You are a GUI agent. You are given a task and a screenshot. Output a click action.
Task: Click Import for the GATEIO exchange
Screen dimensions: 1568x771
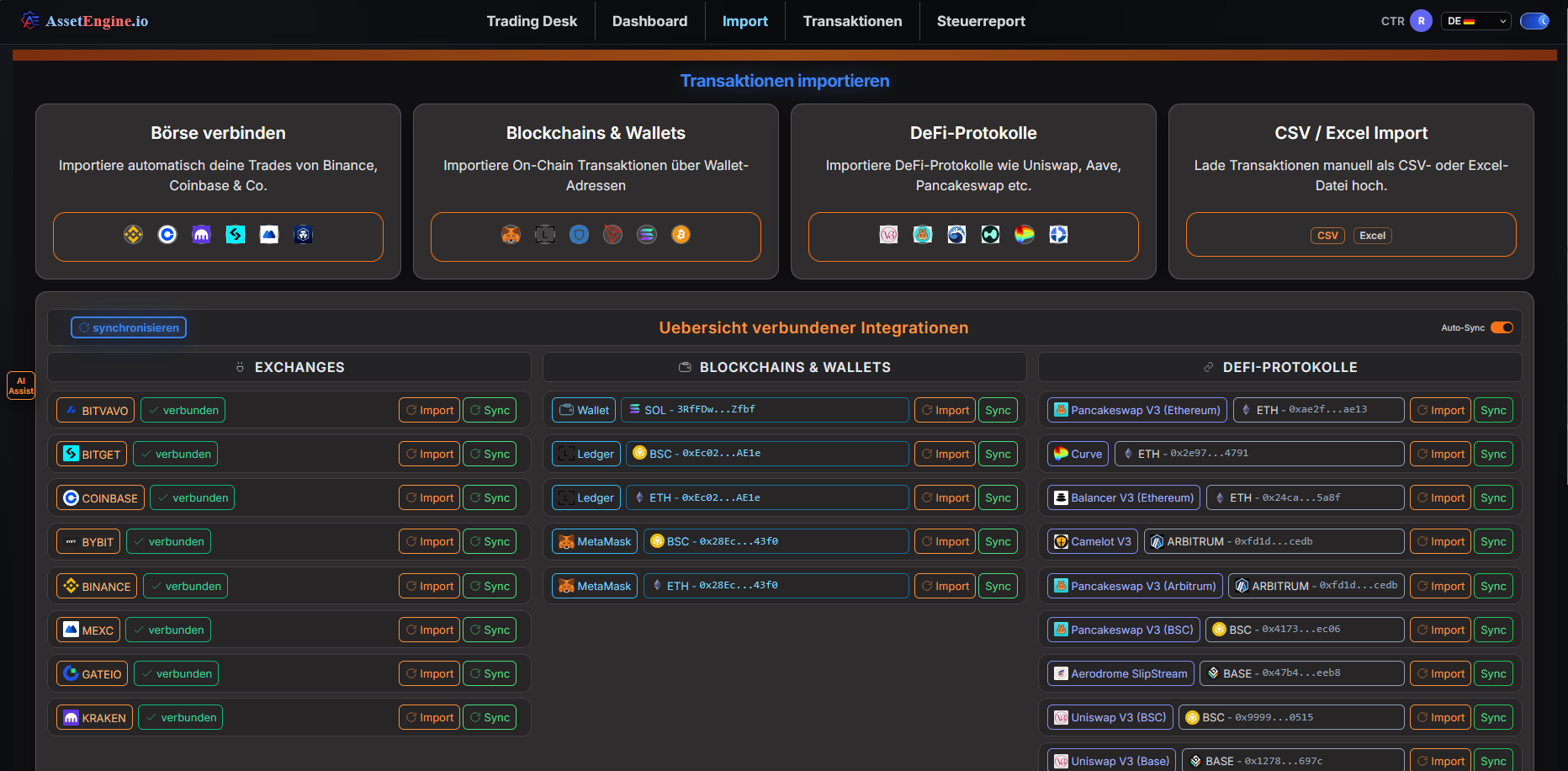(x=429, y=673)
